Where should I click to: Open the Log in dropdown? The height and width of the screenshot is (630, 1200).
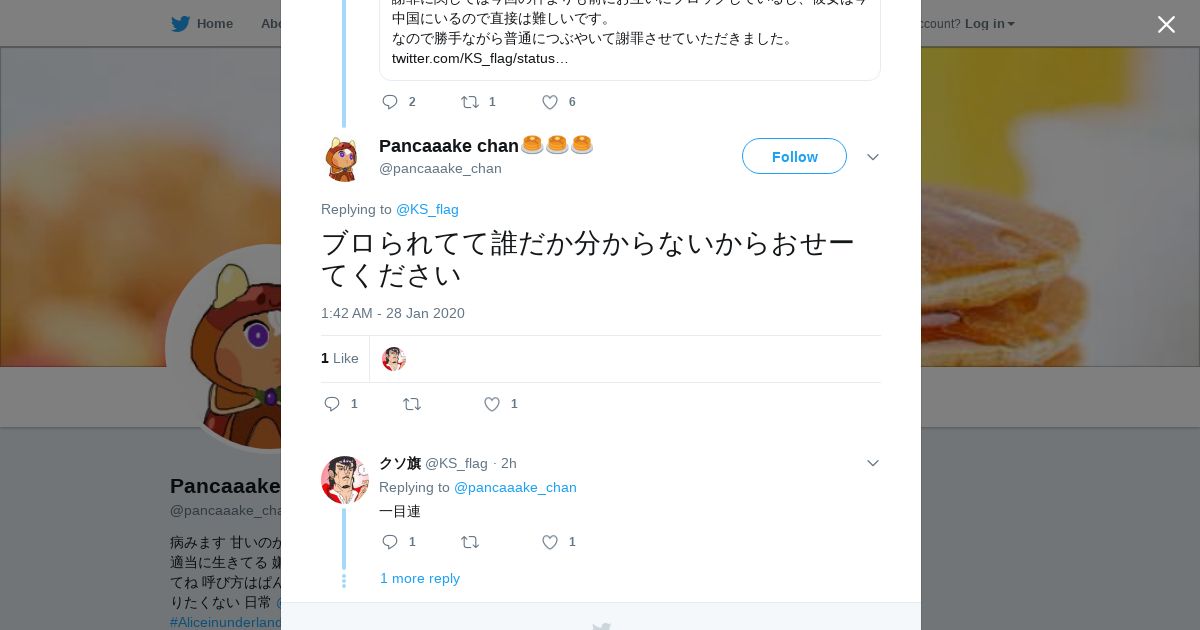(989, 23)
